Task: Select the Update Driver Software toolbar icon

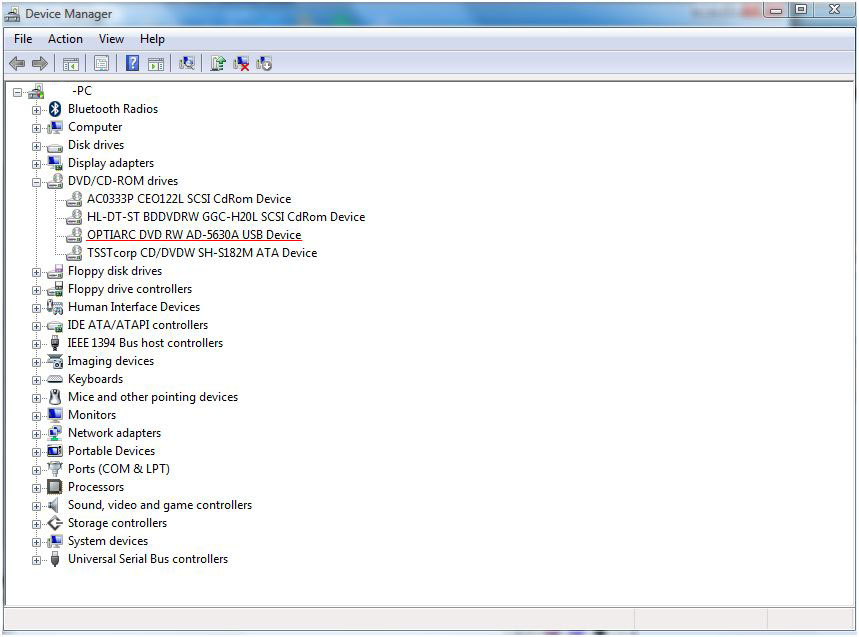Action: (x=217, y=63)
